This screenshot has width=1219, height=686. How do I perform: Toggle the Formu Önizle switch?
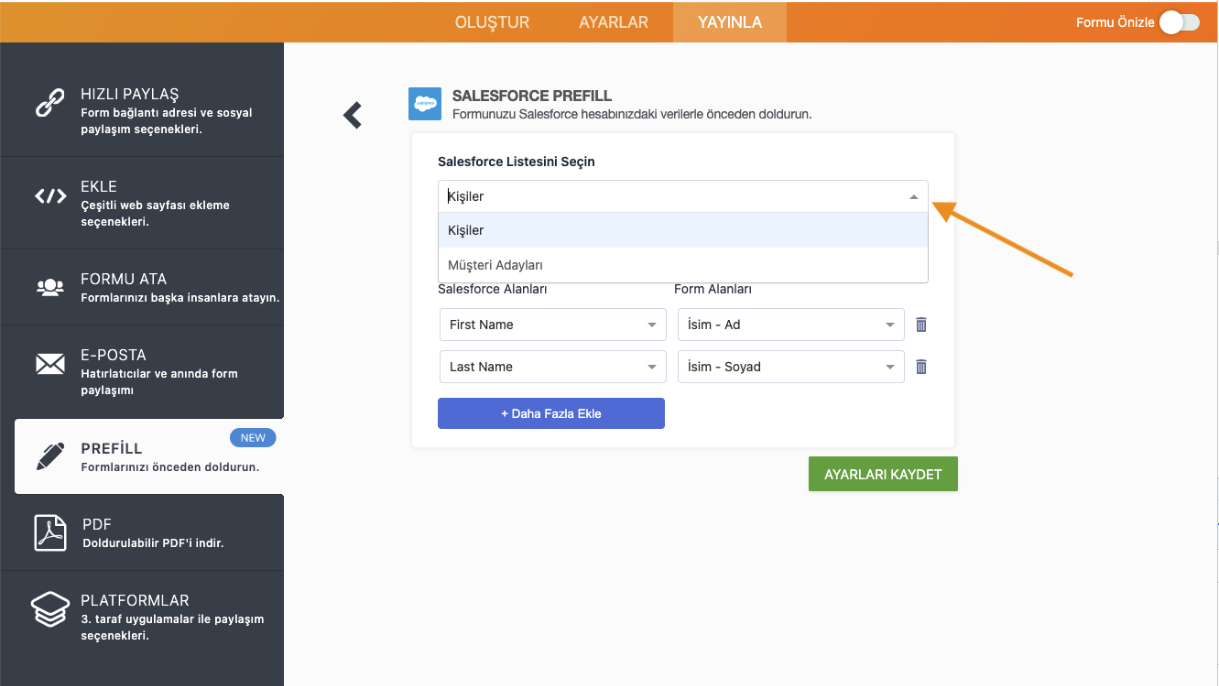1179,22
